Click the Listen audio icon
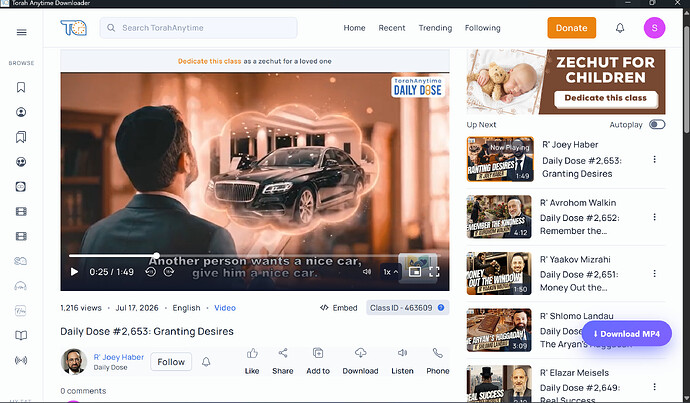The height and width of the screenshot is (403, 690). (x=402, y=353)
